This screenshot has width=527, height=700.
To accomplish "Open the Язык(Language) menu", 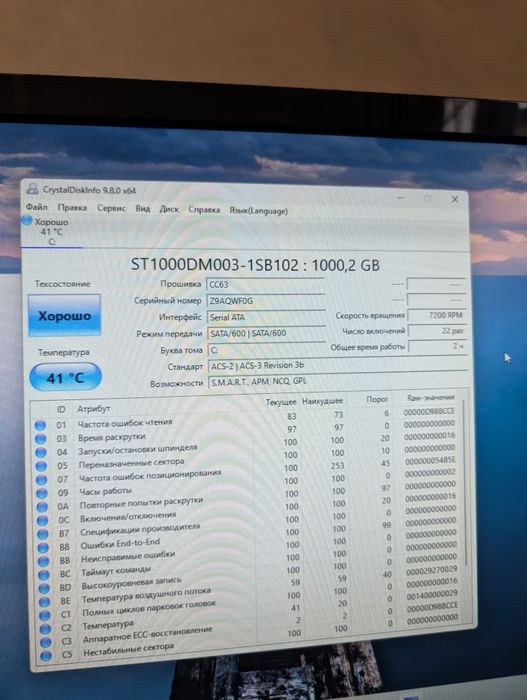I will (x=258, y=211).
